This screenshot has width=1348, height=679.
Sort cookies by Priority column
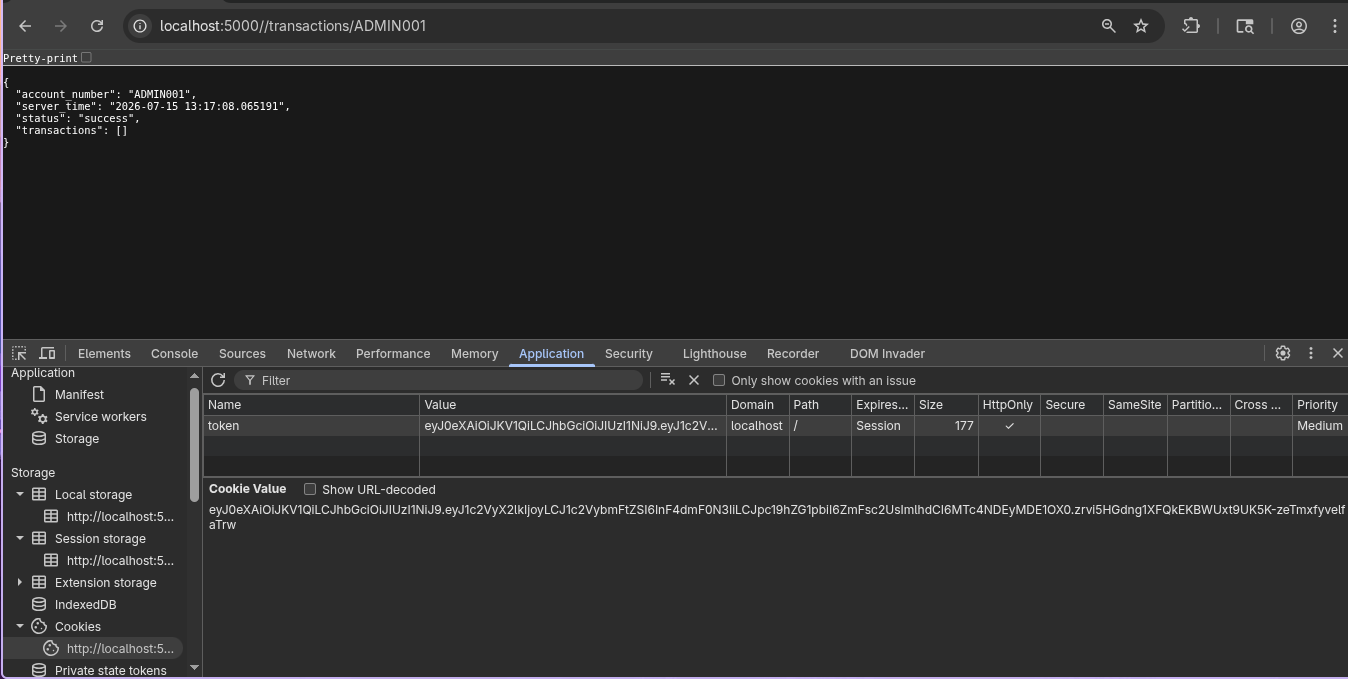[1320, 405]
